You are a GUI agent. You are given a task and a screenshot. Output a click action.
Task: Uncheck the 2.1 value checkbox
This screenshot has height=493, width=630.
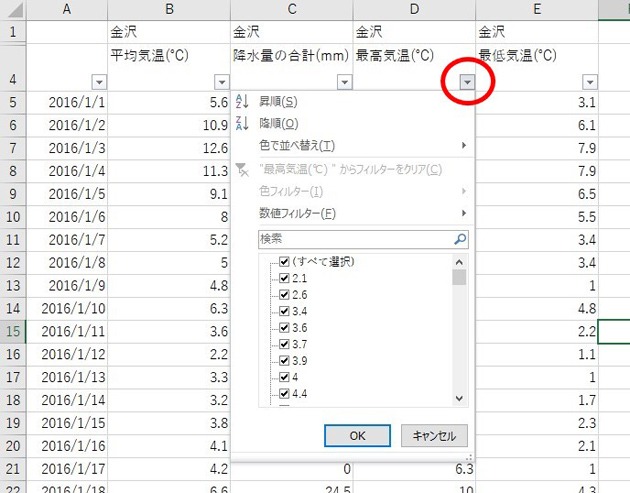[x=285, y=279]
